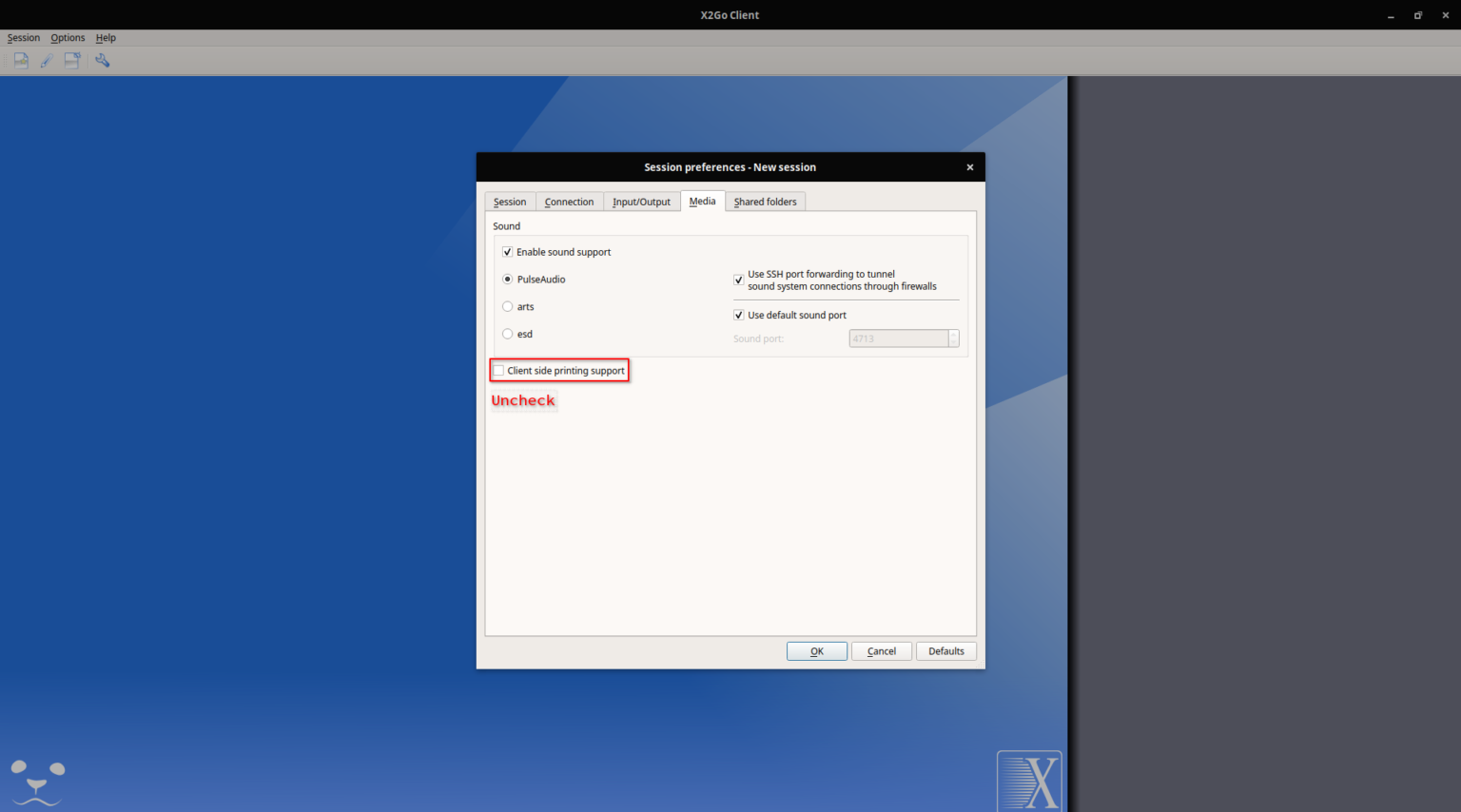Disable the Enable sound support checkbox
The image size is (1461, 812).
(508, 252)
